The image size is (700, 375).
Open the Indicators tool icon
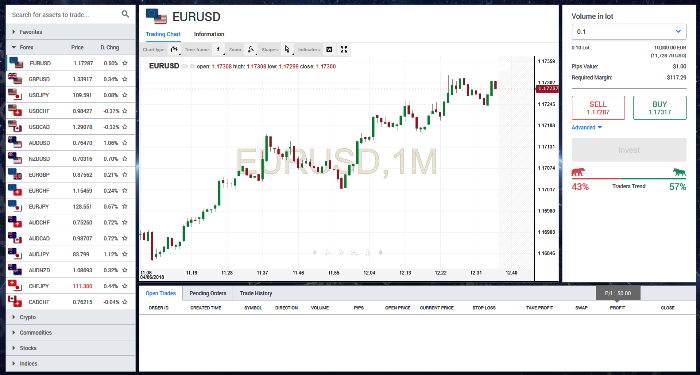click(x=329, y=50)
